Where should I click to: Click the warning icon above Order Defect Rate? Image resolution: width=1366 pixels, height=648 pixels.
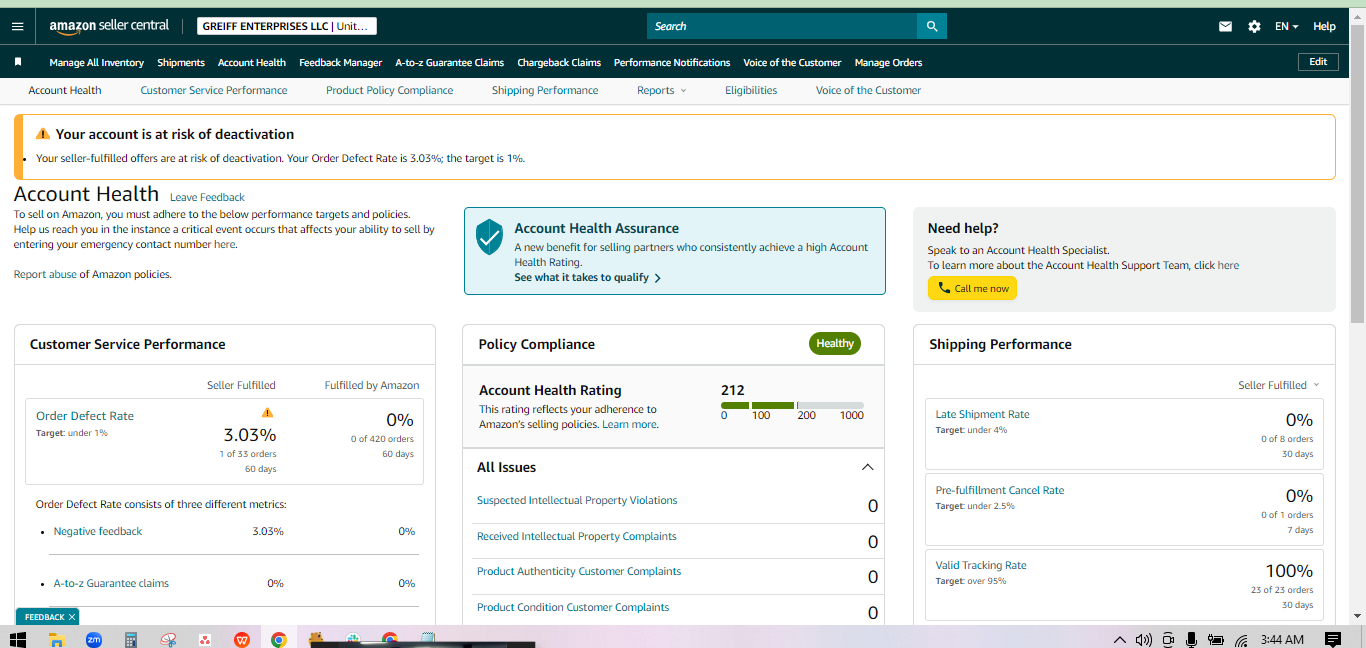[267, 412]
